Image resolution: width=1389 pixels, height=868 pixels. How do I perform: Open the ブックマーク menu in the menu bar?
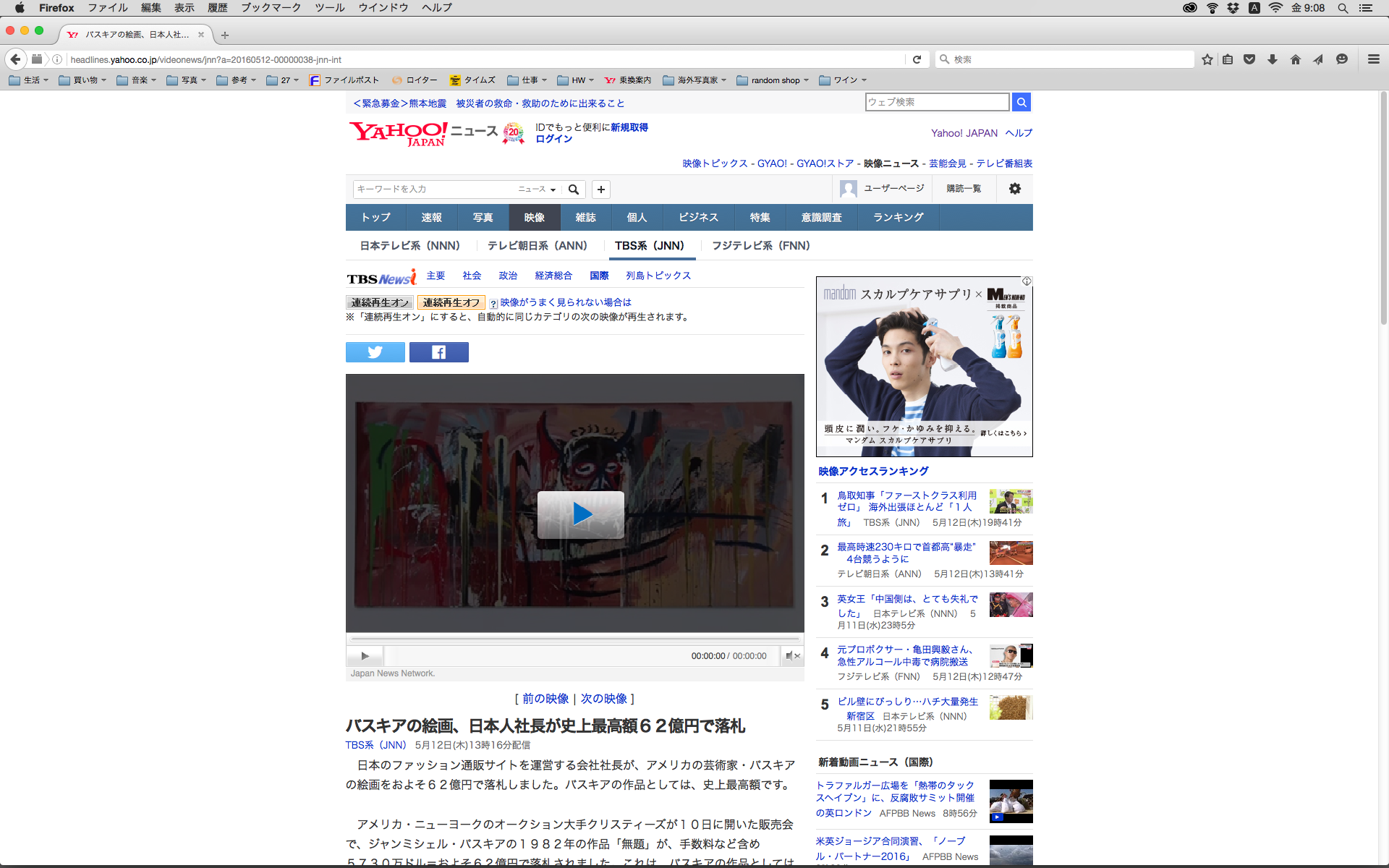271,7
